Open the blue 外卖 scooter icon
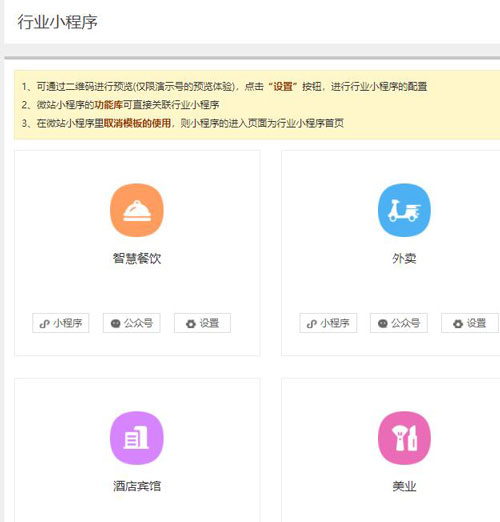 404,210
